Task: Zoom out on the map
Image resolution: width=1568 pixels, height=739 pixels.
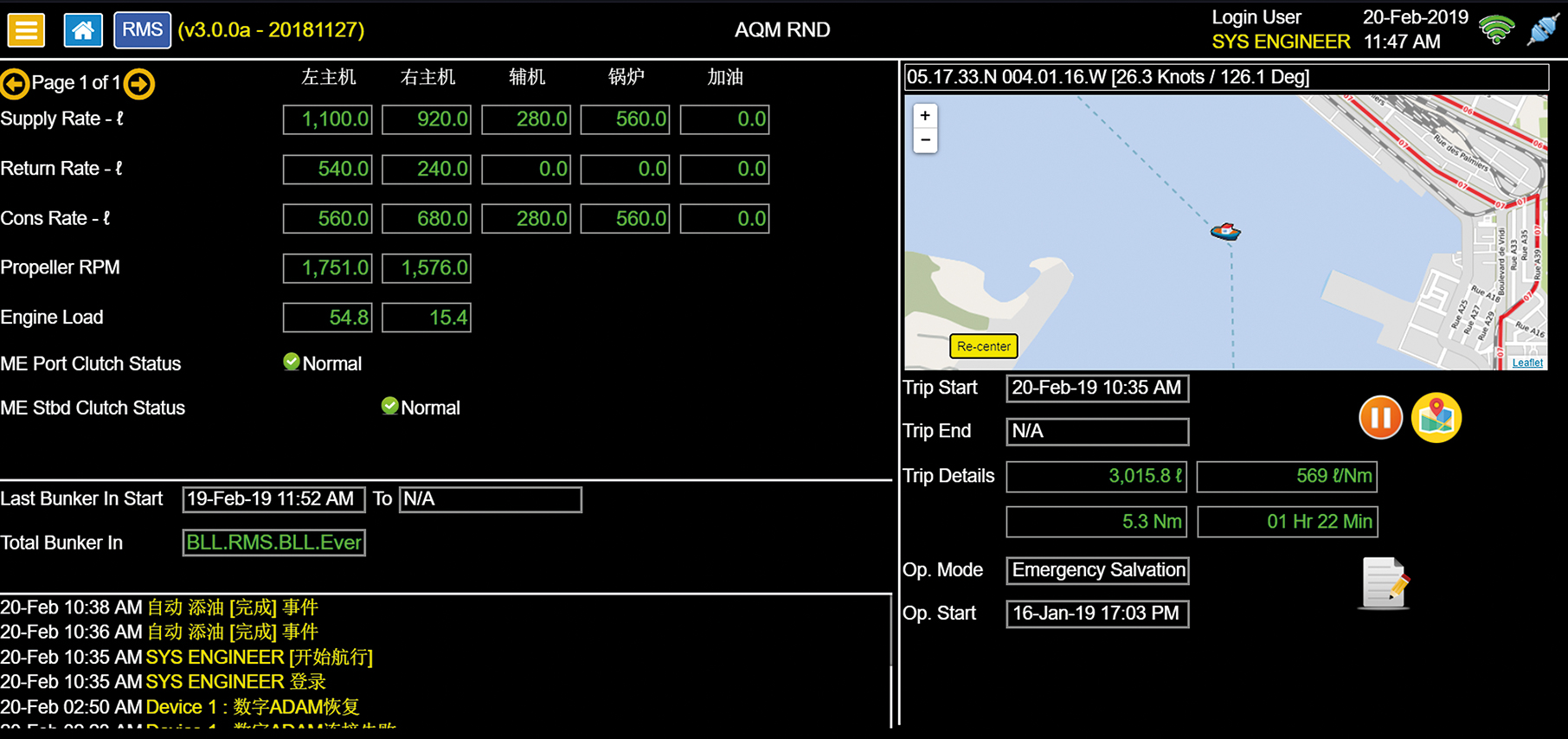Action: [925, 140]
